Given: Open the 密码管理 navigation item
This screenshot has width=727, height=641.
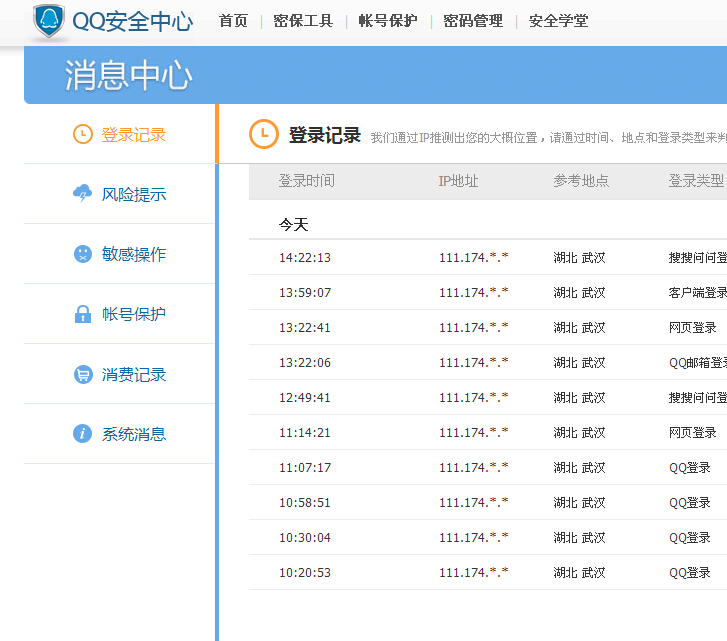Looking at the screenshot, I should tap(473, 21).
